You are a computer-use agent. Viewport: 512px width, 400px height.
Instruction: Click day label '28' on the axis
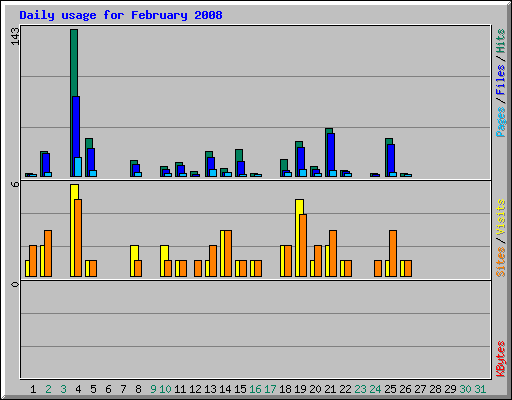tap(435, 389)
